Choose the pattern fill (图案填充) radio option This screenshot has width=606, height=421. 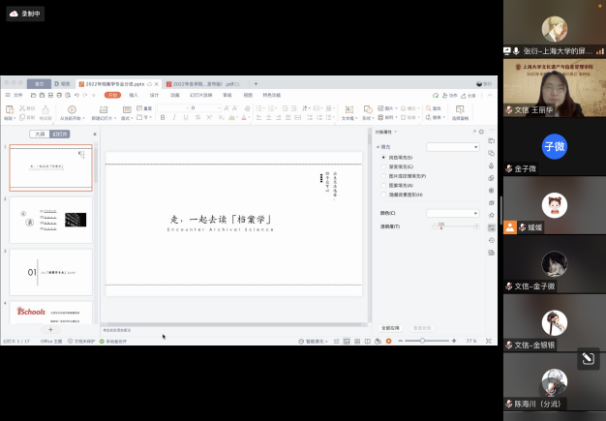[x=382, y=185]
